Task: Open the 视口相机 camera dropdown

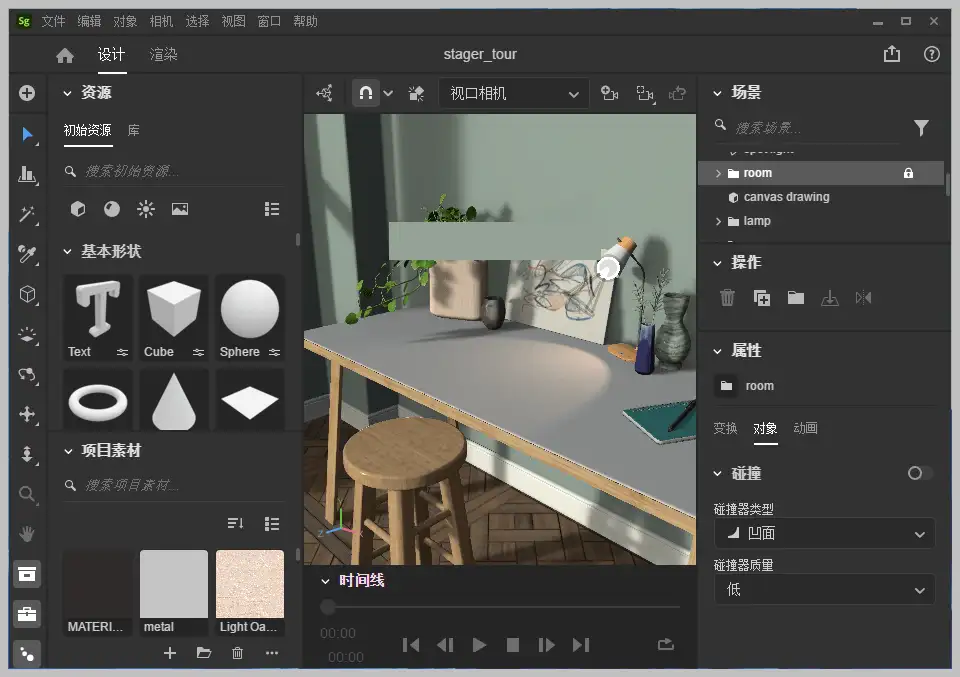Action: (x=513, y=92)
